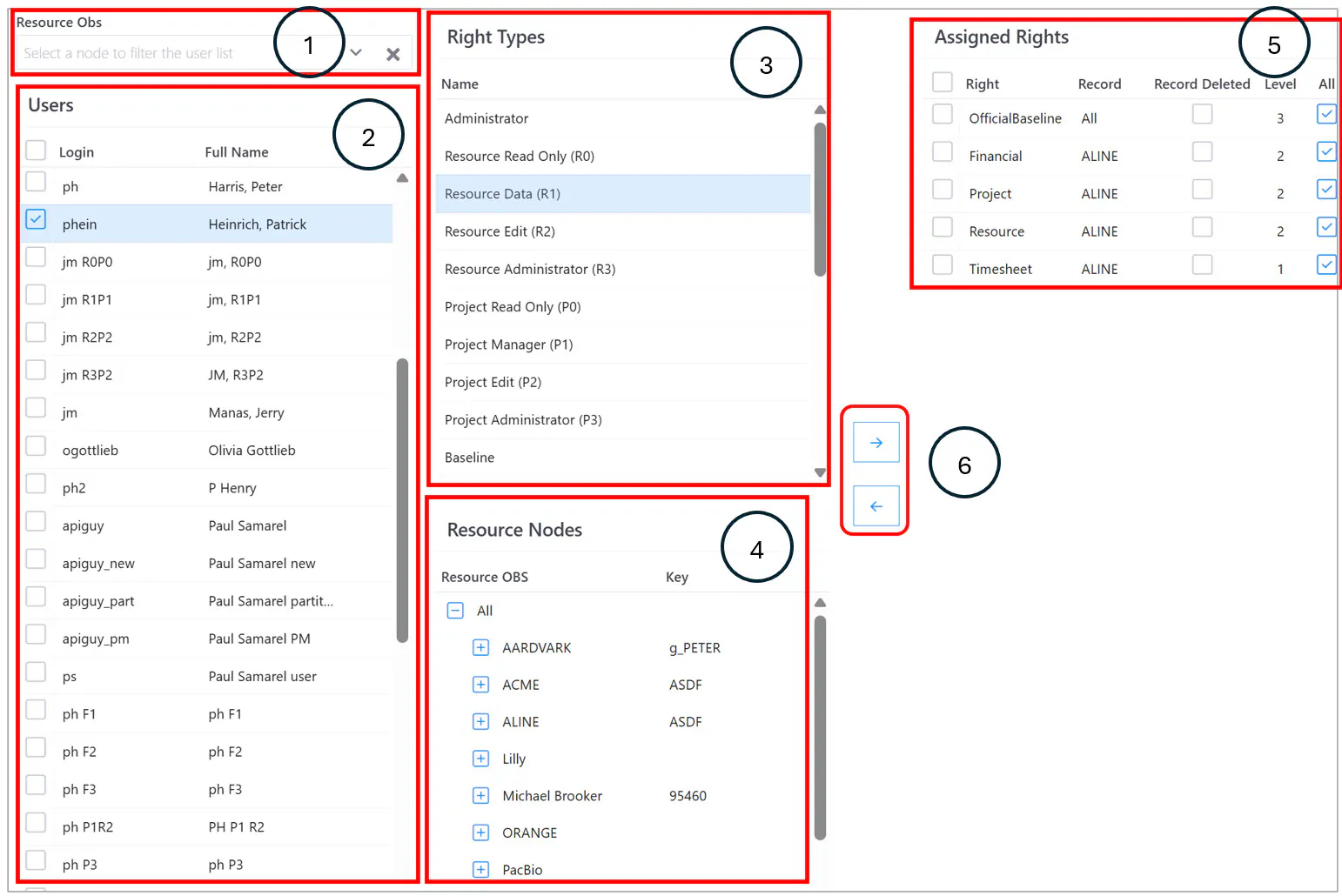Open the Resource Obs dropdown chevron
This screenshot has height=896, width=1342.
point(356,53)
